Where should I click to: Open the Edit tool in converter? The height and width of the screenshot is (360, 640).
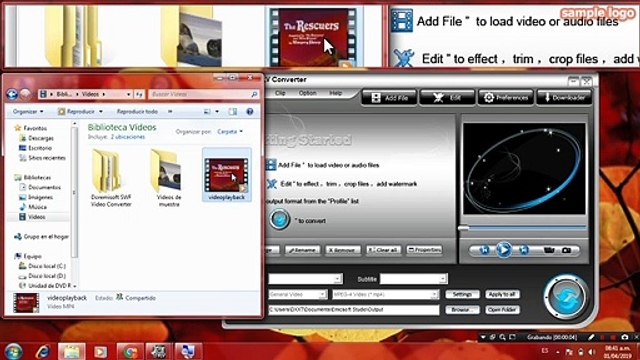(x=447, y=98)
